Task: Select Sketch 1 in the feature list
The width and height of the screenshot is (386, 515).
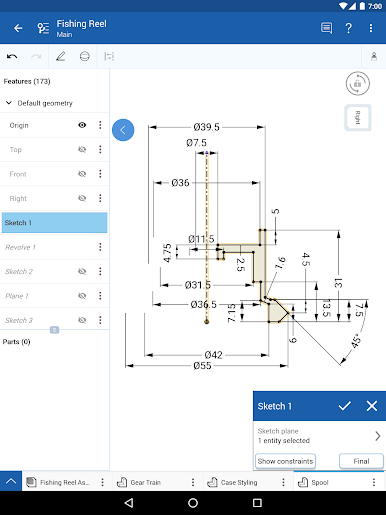Action: (54, 223)
